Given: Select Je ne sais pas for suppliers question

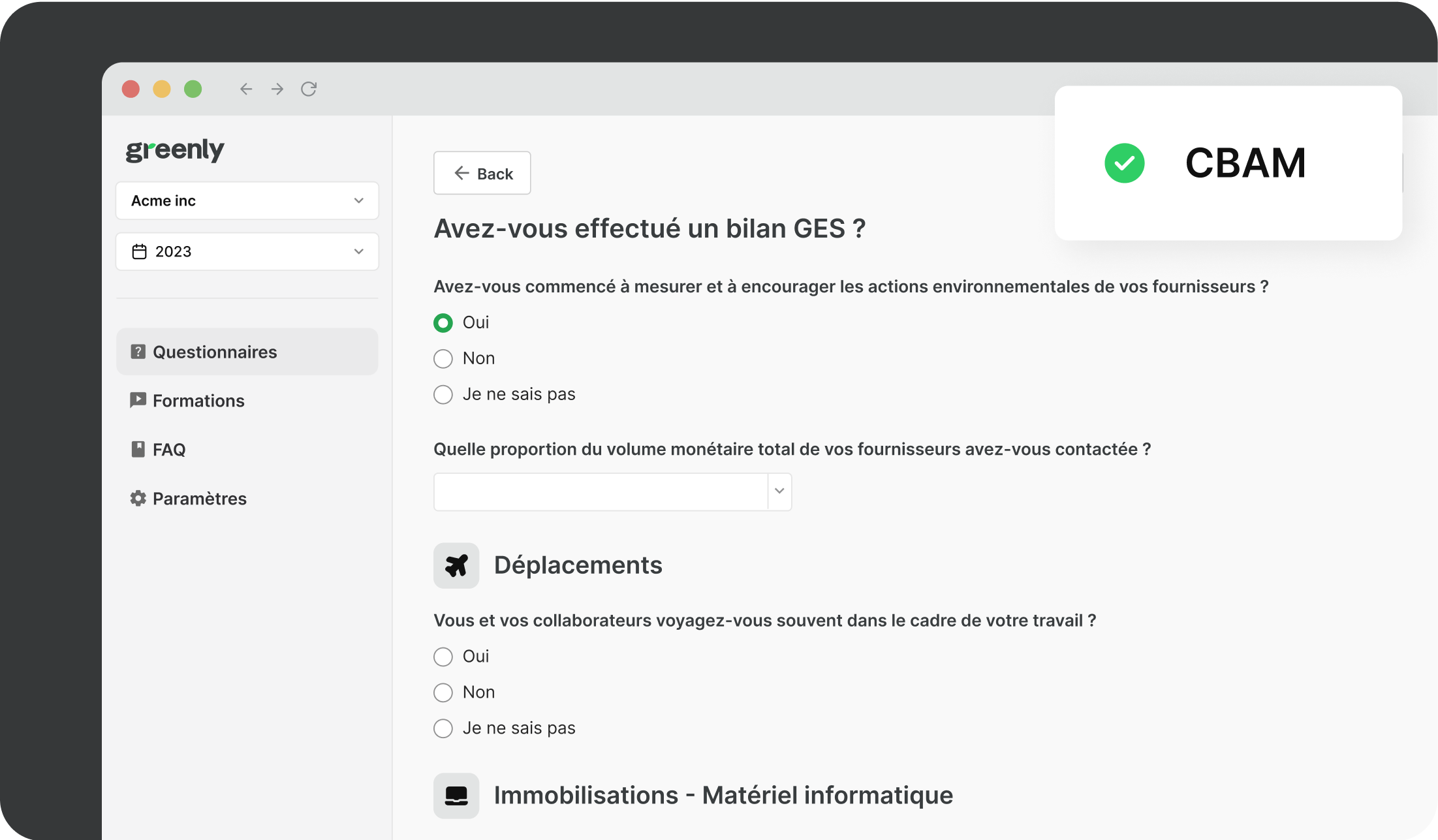Looking at the screenshot, I should (x=443, y=395).
